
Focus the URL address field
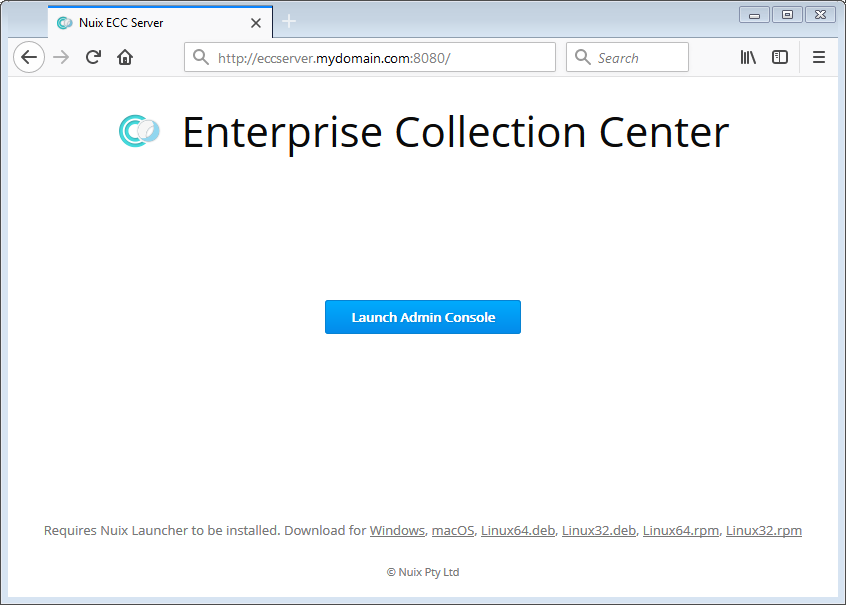pos(370,57)
